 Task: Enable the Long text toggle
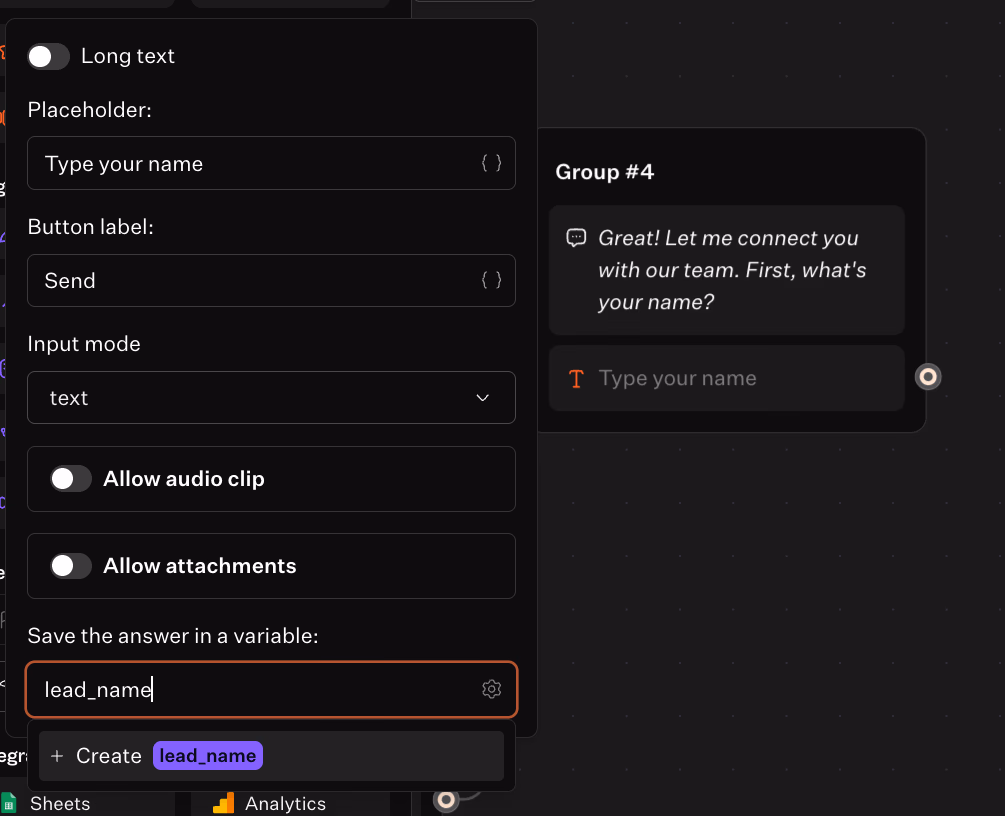pyautogui.click(x=48, y=56)
